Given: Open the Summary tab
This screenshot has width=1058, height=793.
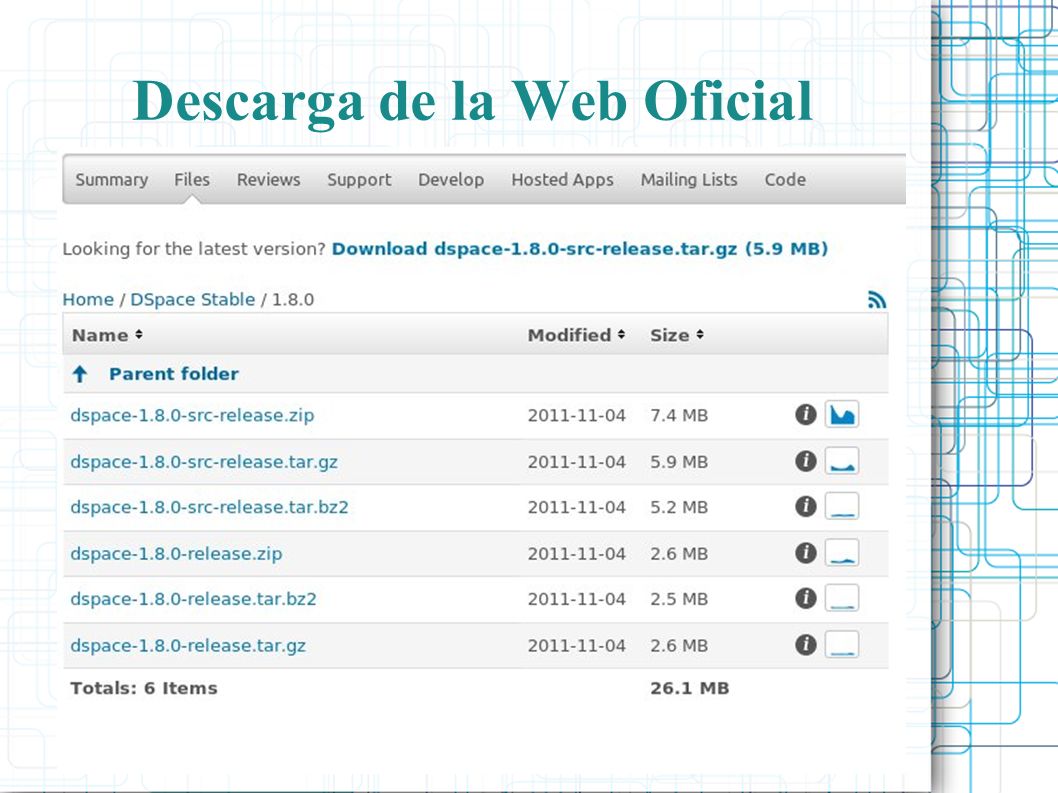Looking at the screenshot, I should click(x=111, y=180).
